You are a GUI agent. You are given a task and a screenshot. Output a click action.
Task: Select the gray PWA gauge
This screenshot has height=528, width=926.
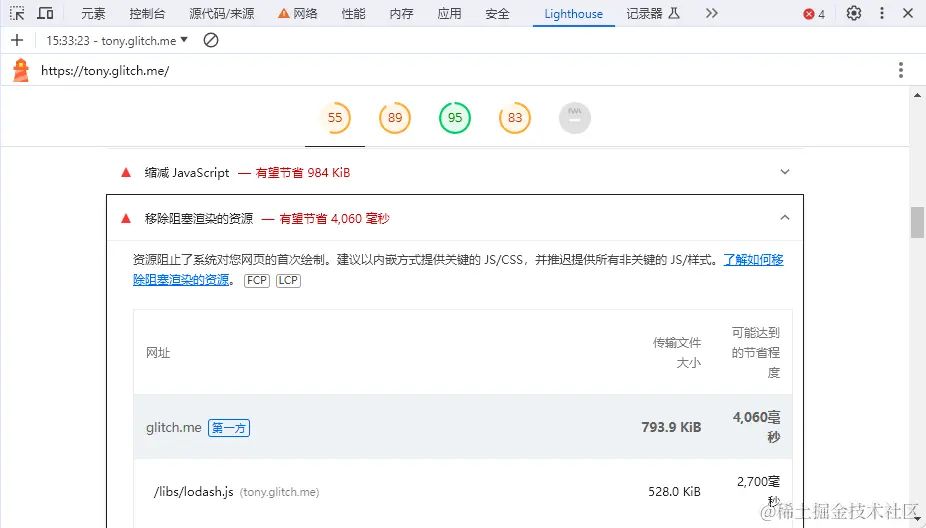click(x=575, y=118)
